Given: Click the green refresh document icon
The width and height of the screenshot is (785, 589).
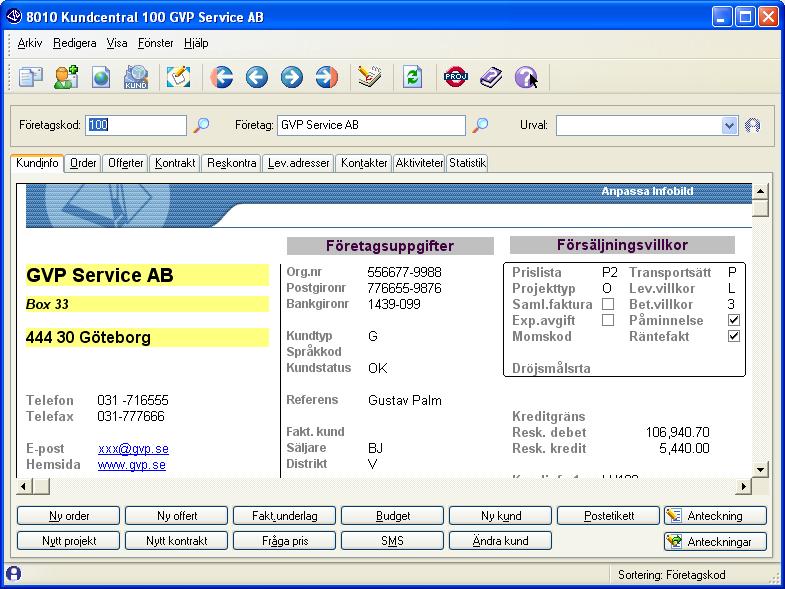Looking at the screenshot, I should coord(413,78).
